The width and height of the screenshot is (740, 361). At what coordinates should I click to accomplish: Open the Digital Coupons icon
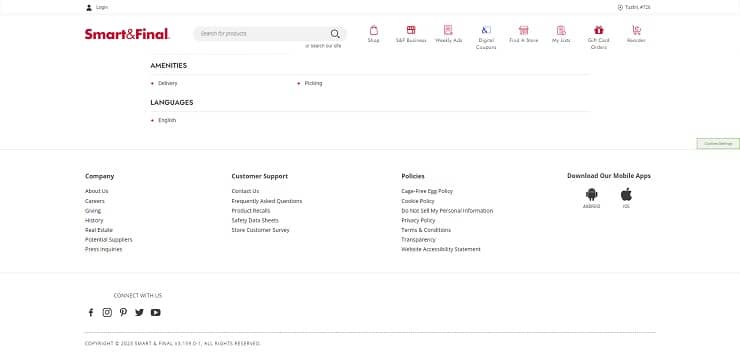[x=486, y=30]
